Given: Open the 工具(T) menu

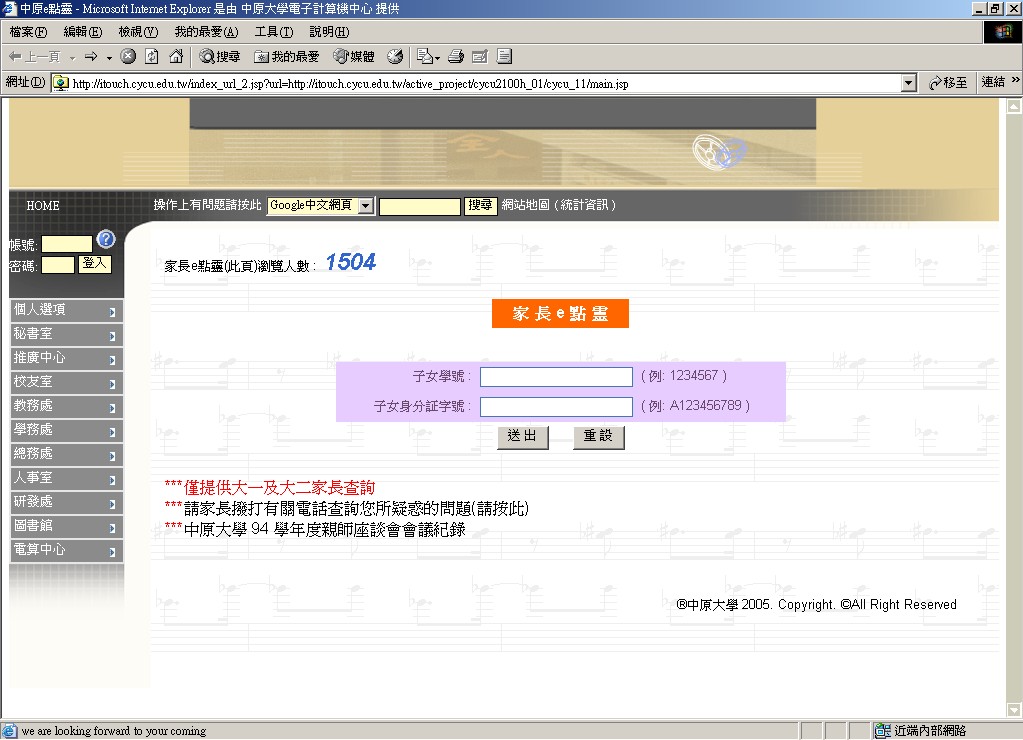Looking at the screenshot, I should (274, 32).
